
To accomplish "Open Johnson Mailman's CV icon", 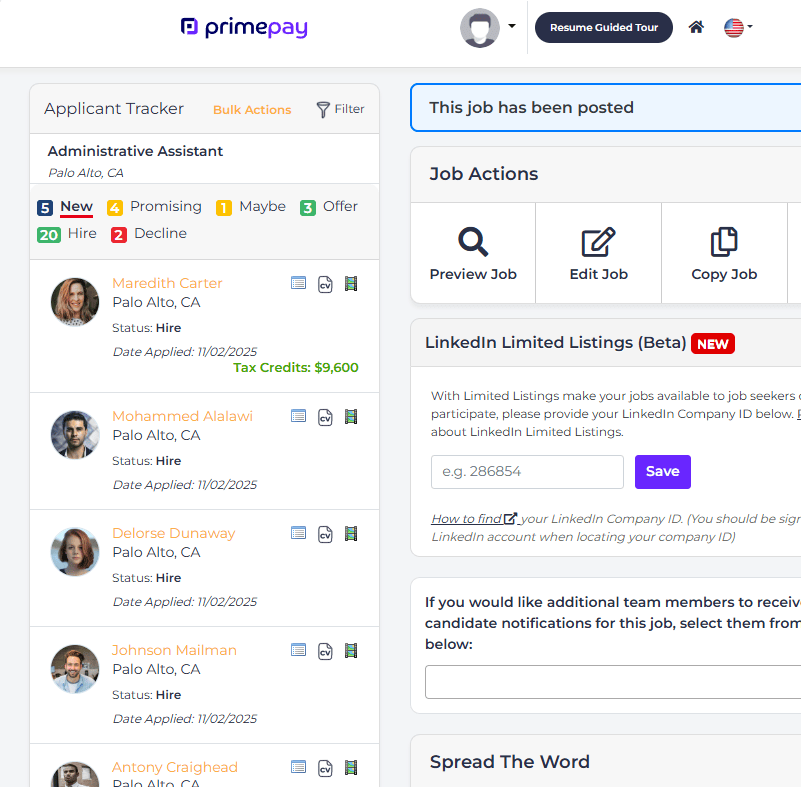I will point(324,651).
